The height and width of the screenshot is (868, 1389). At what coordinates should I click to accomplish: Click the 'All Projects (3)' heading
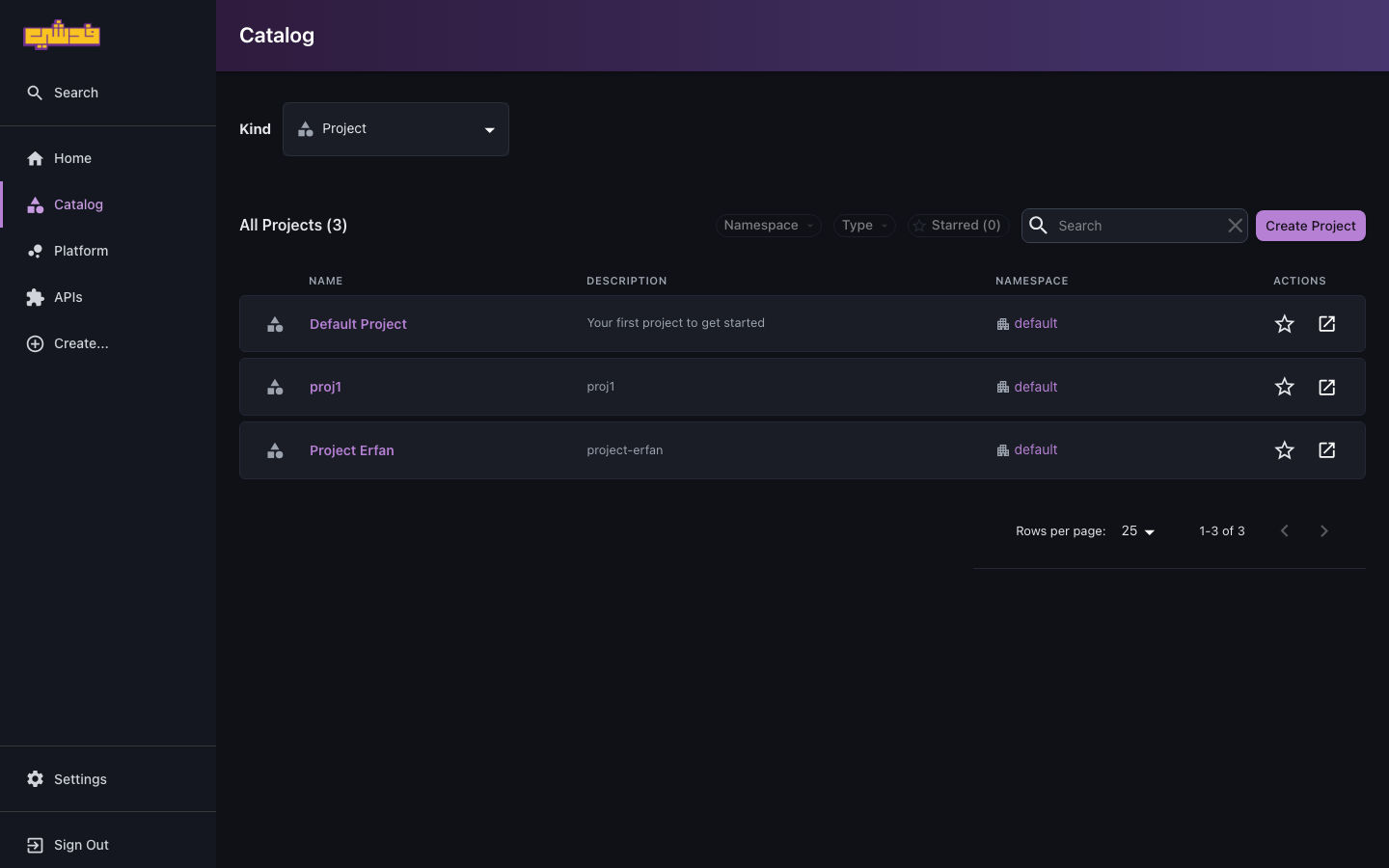pyautogui.click(x=293, y=225)
